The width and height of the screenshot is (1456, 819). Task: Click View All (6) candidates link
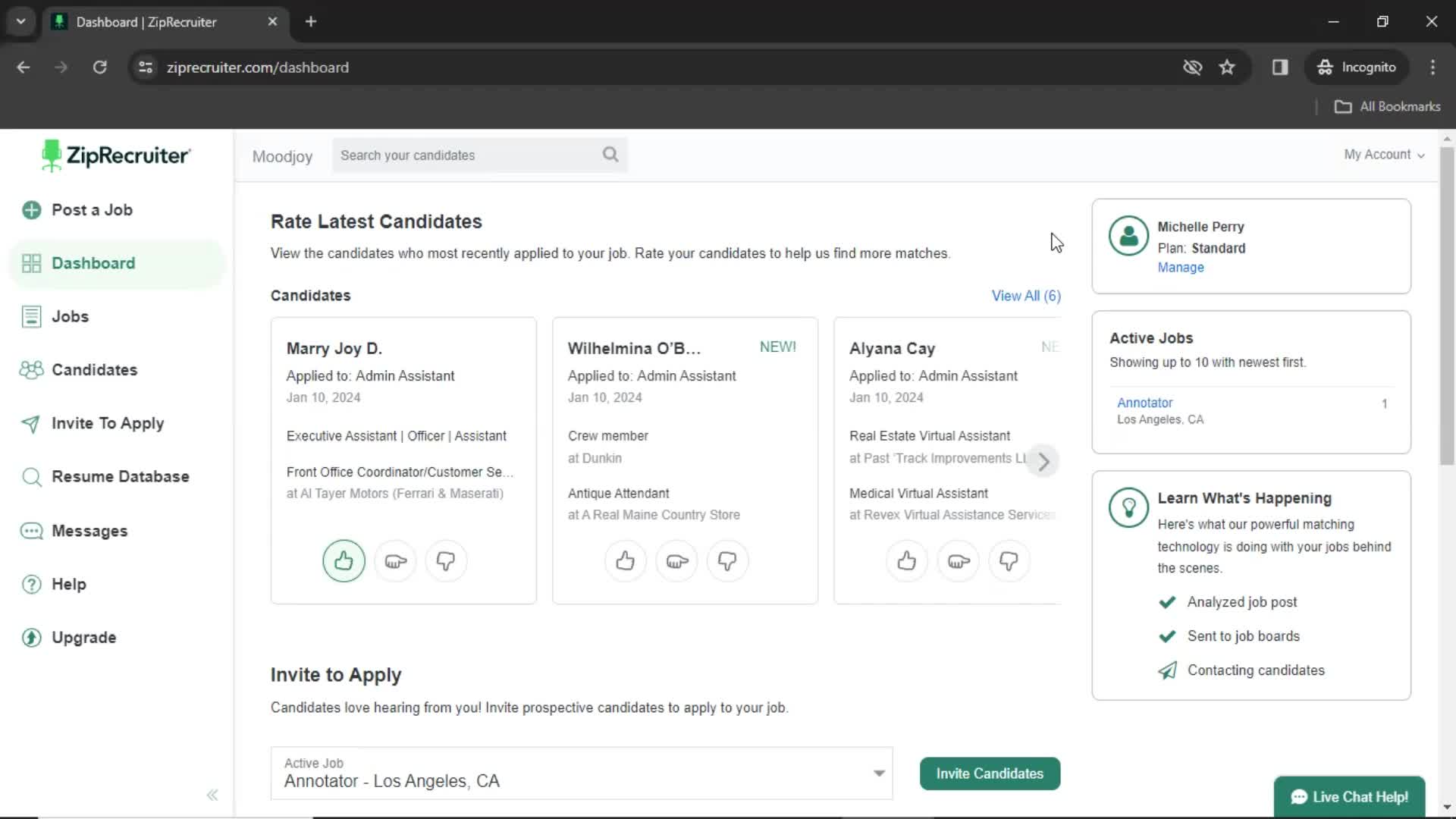click(1026, 296)
